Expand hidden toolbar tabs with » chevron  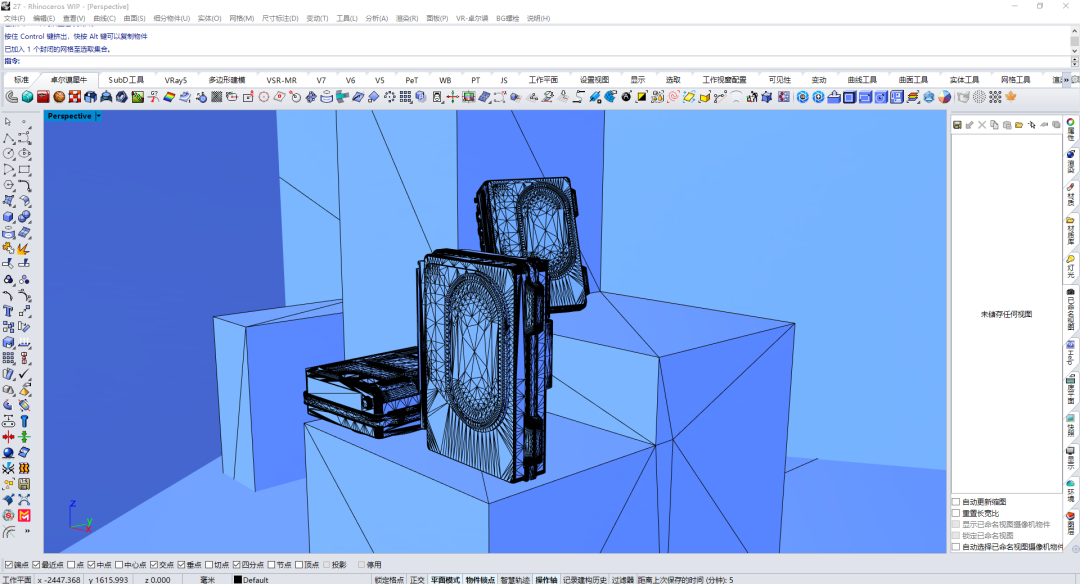[x=1066, y=80]
